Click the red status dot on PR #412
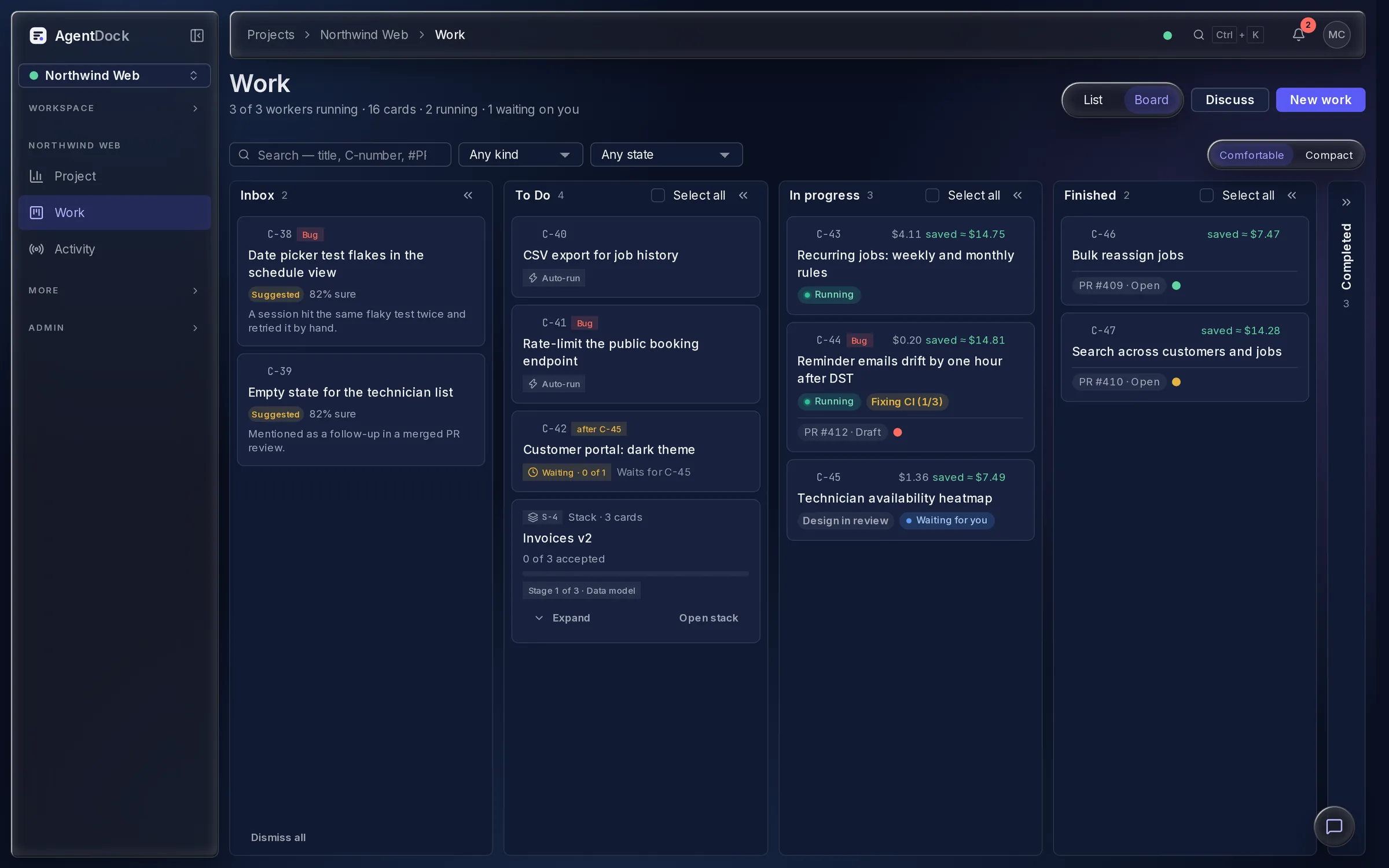 (898, 432)
